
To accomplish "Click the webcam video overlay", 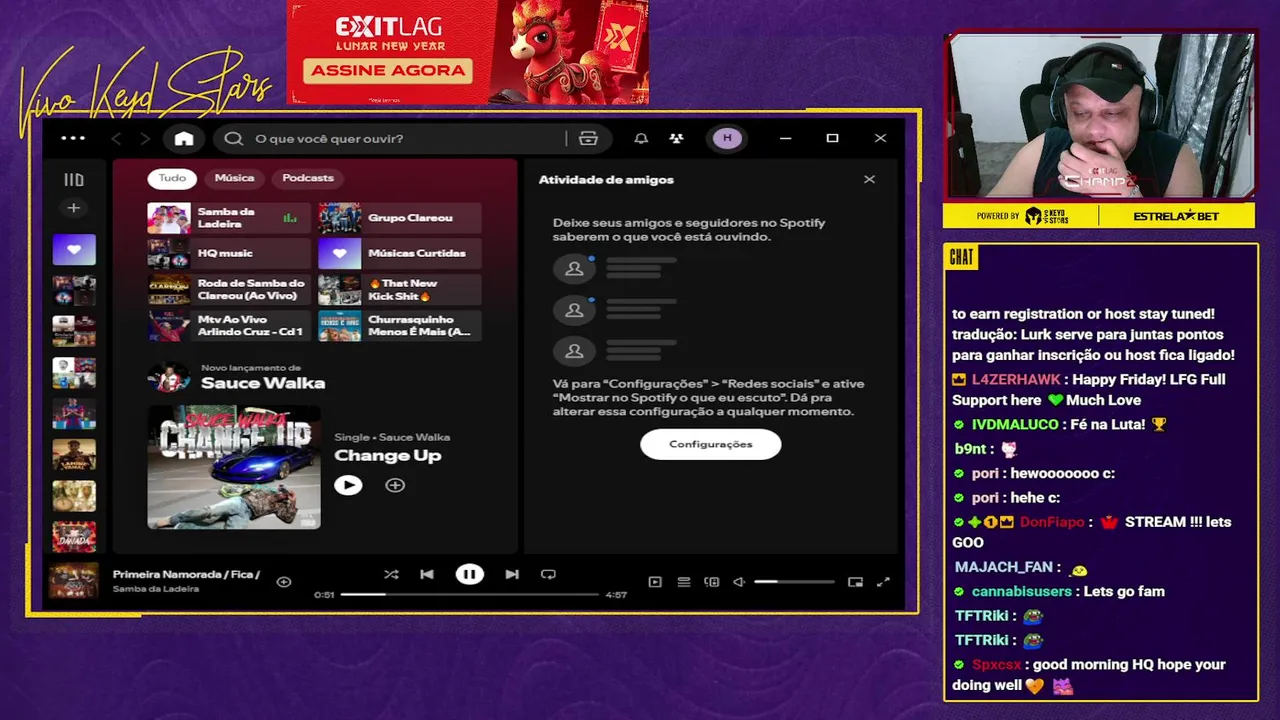I will tap(1100, 114).
